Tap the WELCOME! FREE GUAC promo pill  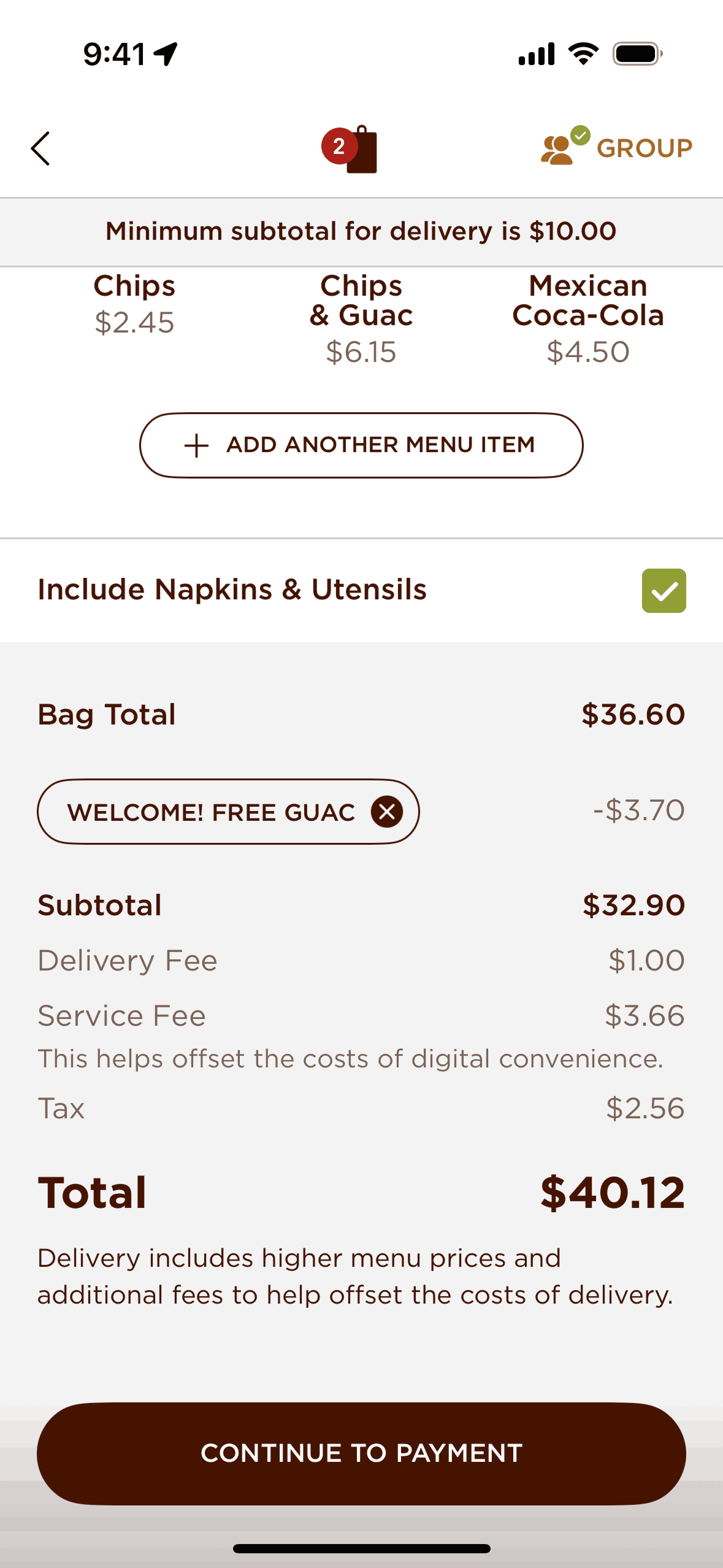pos(212,812)
